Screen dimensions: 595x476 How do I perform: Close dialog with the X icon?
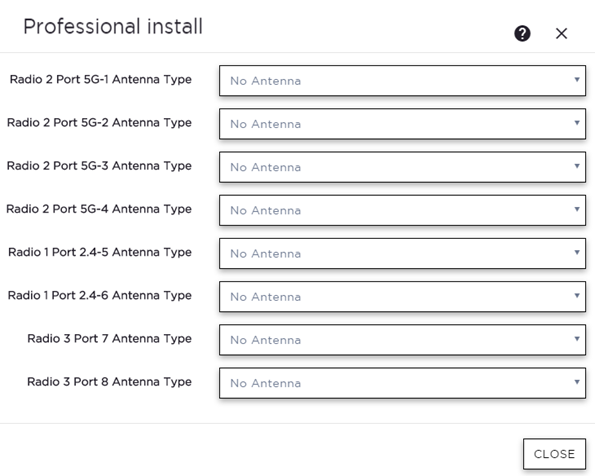(561, 33)
